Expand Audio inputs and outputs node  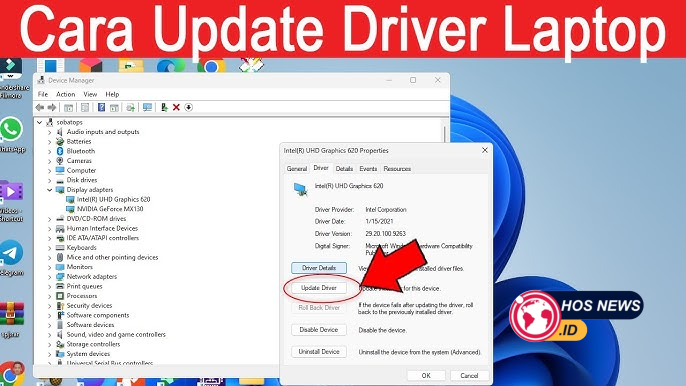pos(49,132)
